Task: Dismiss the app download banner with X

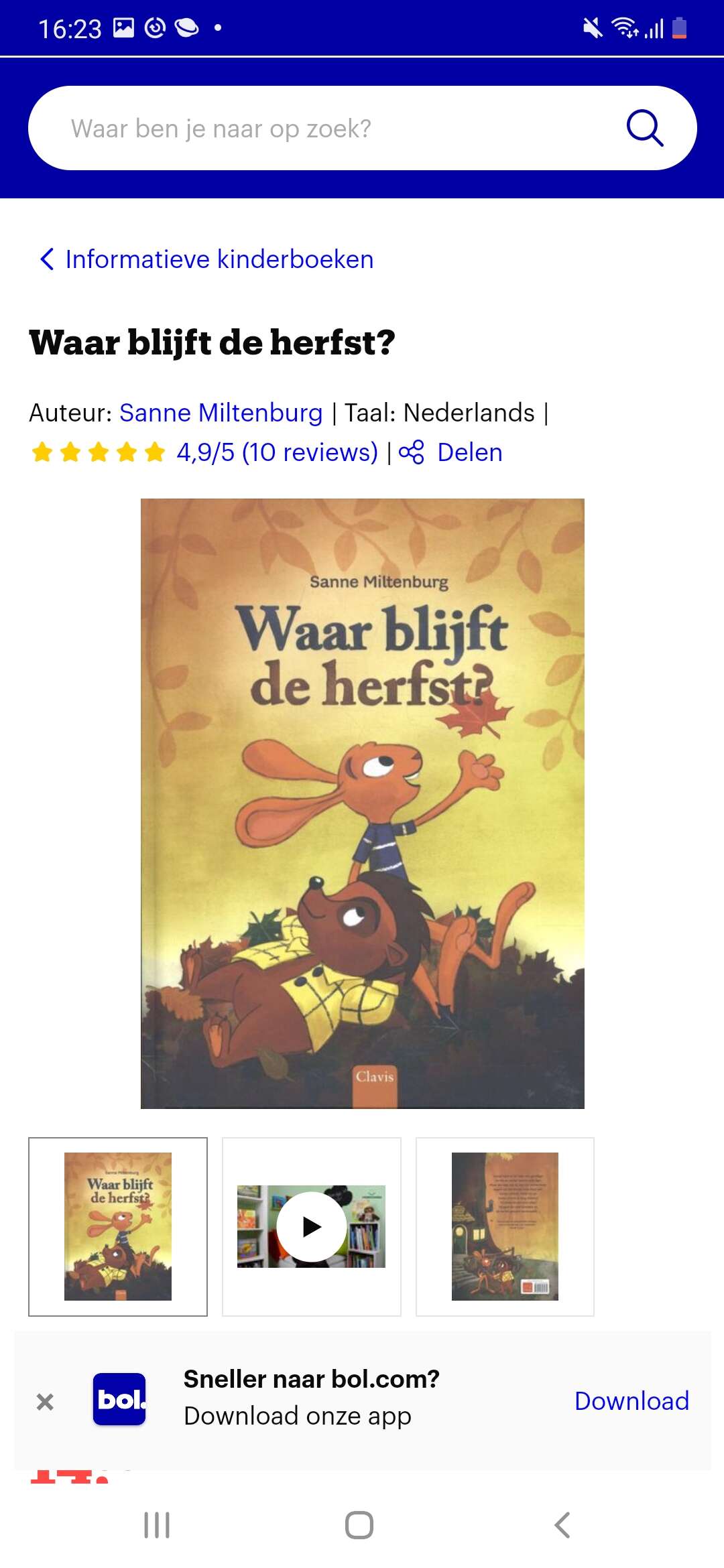Action: click(x=45, y=1401)
